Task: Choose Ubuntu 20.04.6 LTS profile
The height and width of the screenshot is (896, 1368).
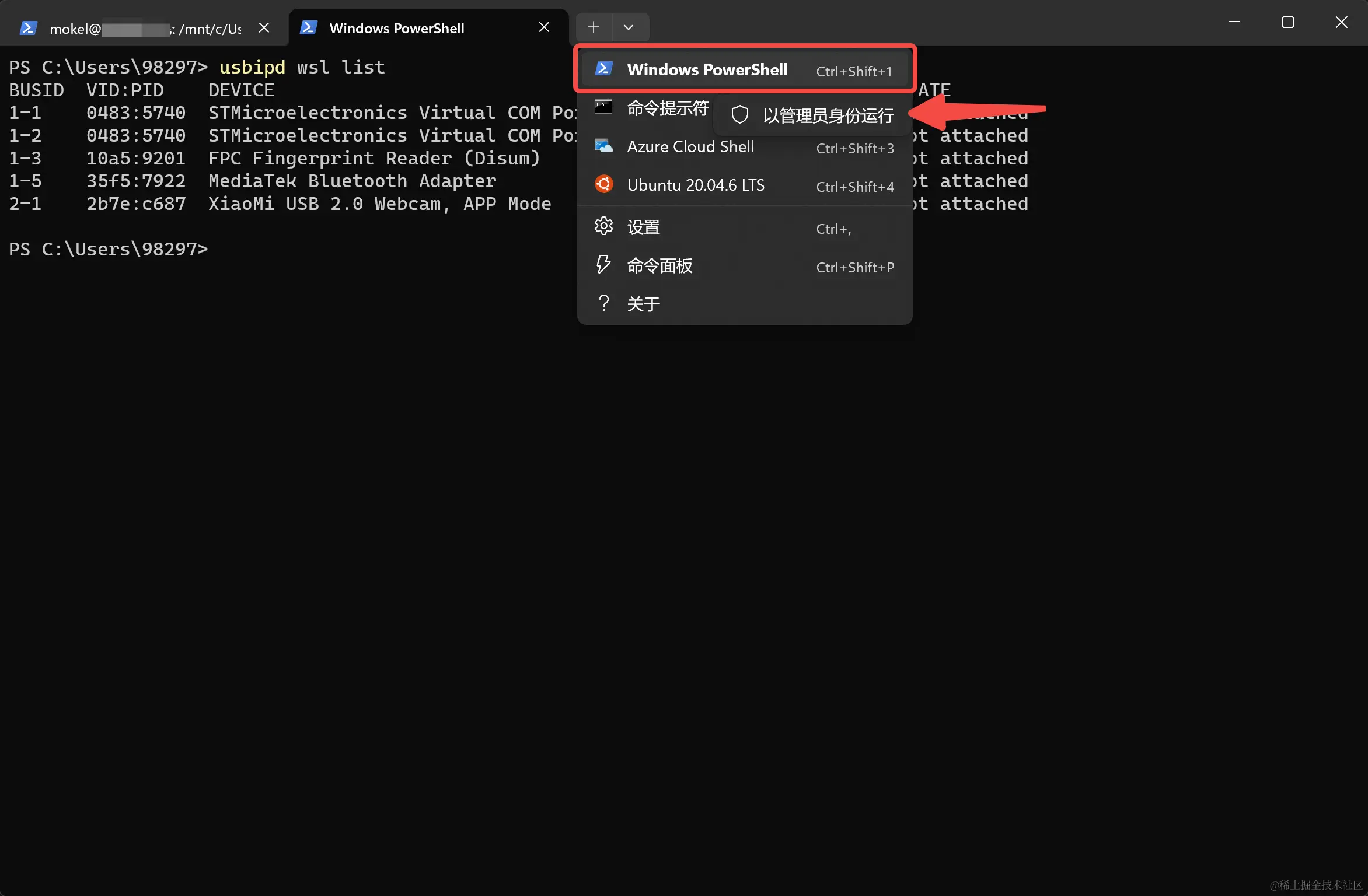Action: (696, 185)
